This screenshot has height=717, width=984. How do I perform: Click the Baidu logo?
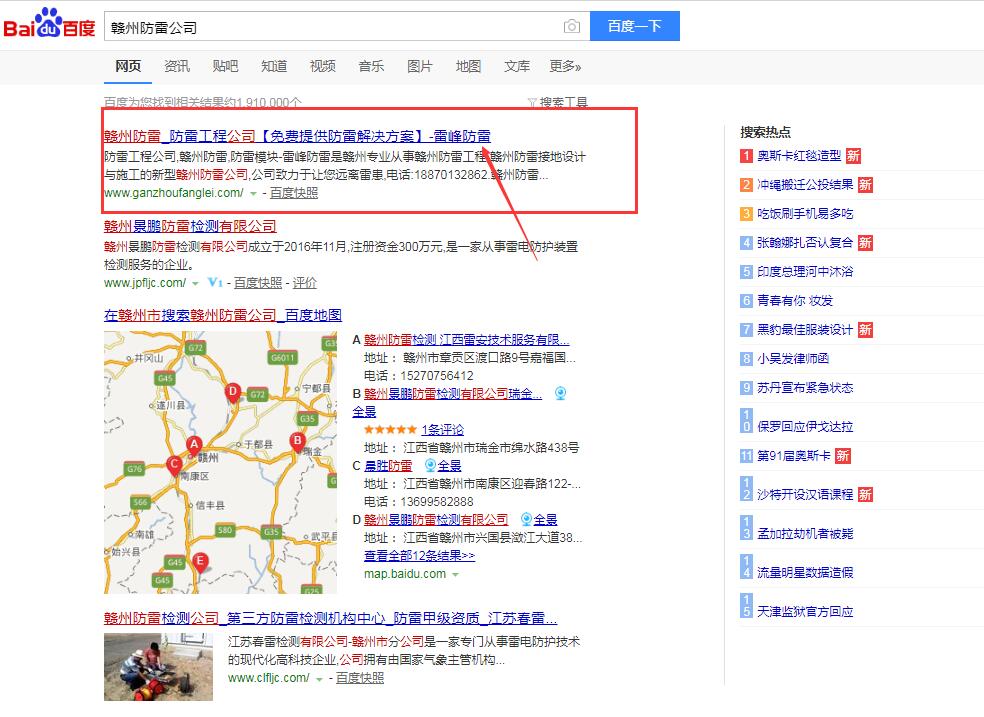48,26
